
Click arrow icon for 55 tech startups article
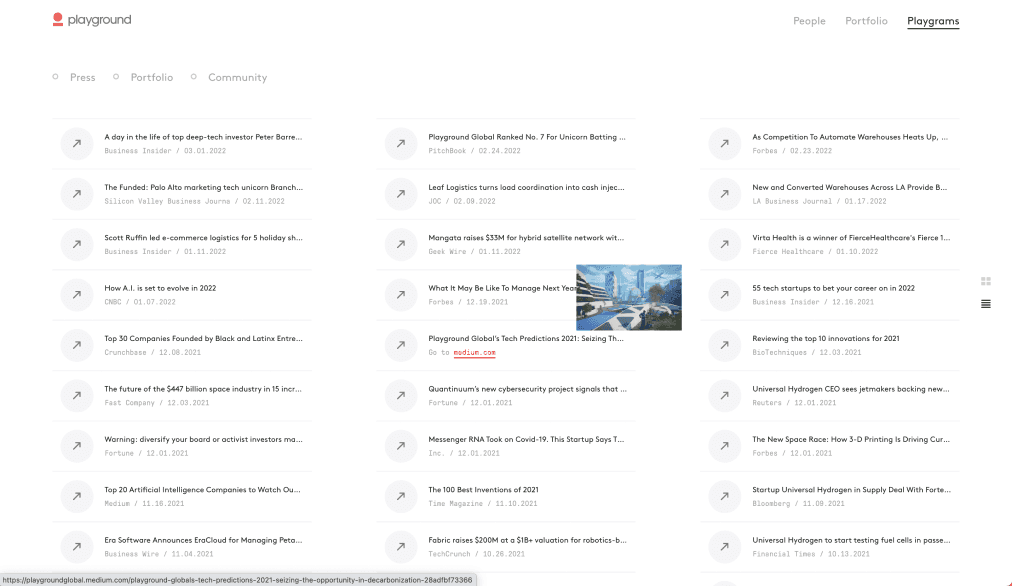725,294
